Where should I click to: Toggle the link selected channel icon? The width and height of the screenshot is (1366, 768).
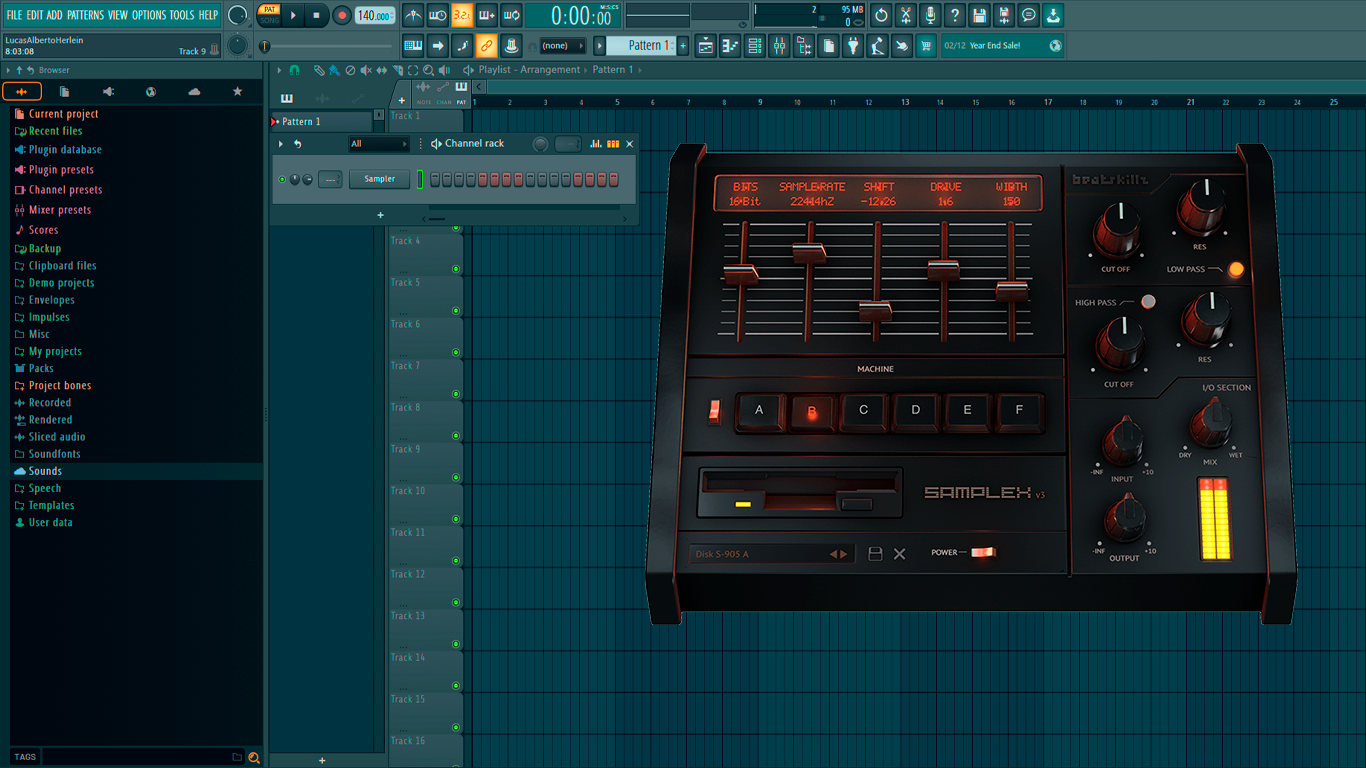[486, 46]
